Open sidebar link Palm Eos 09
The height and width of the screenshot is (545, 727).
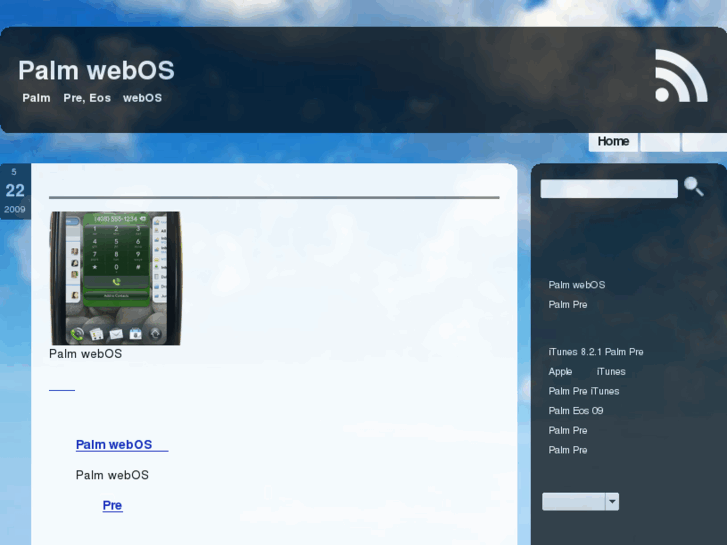pos(576,410)
